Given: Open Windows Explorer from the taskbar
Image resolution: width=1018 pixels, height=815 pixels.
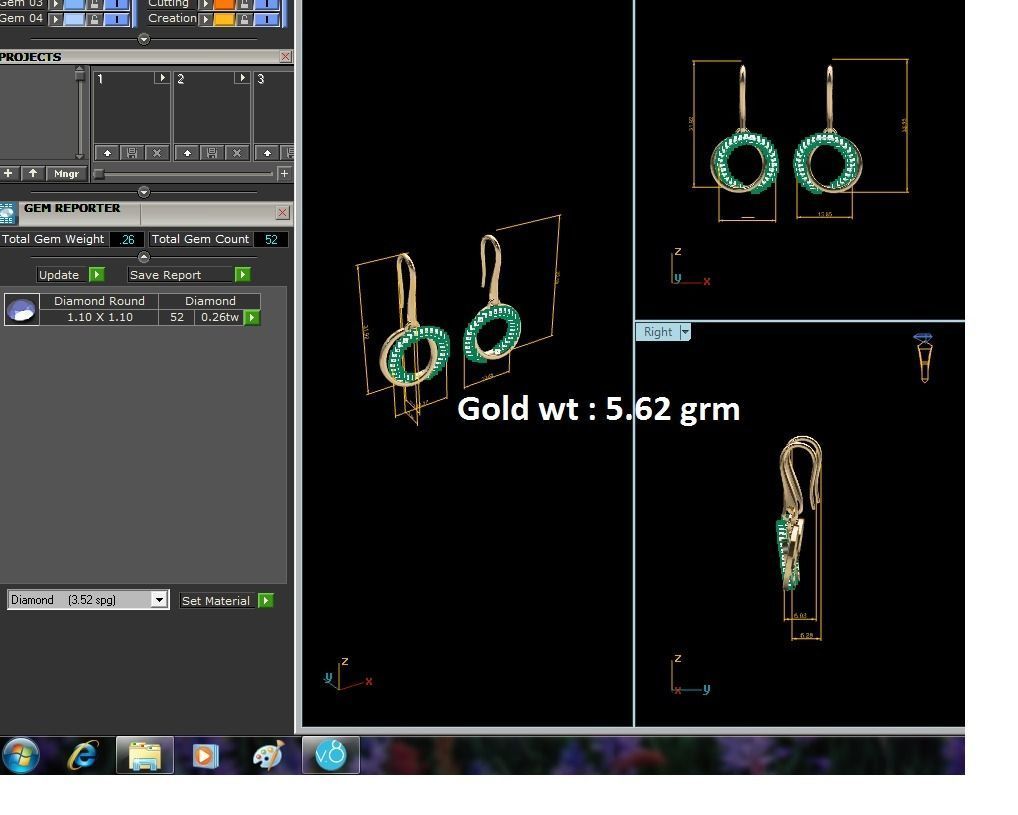Looking at the screenshot, I should [145, 755].
